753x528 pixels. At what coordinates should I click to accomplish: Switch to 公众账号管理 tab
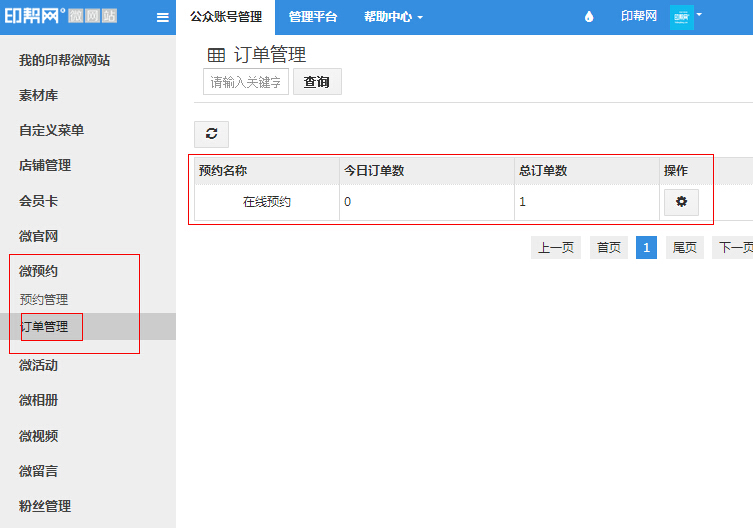[x=225, y=17]
